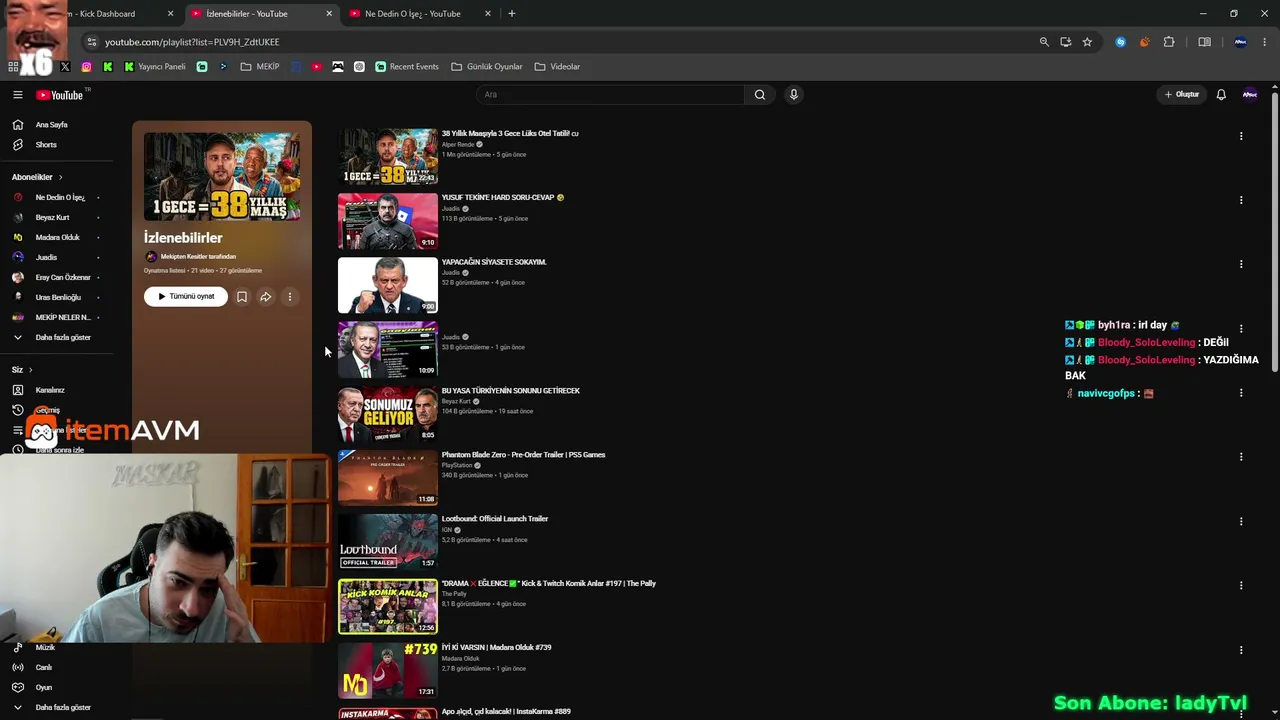Open video title 'Lootbound: Official Launch Trailer'
The image size is (1280, 720).
pyautogui.click(x=495, y=519)
